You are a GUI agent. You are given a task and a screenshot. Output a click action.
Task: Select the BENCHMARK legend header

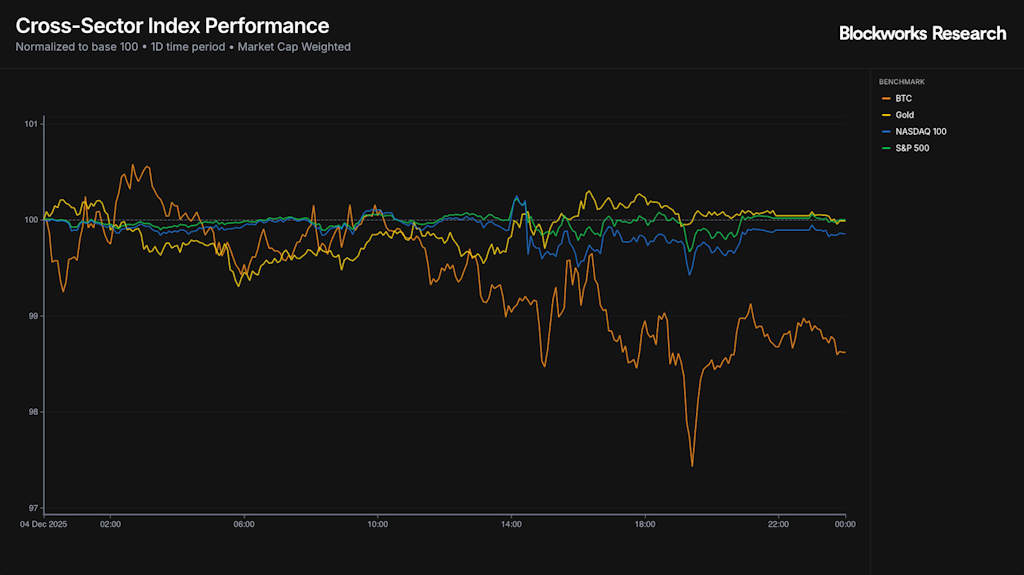pos(902,81)
